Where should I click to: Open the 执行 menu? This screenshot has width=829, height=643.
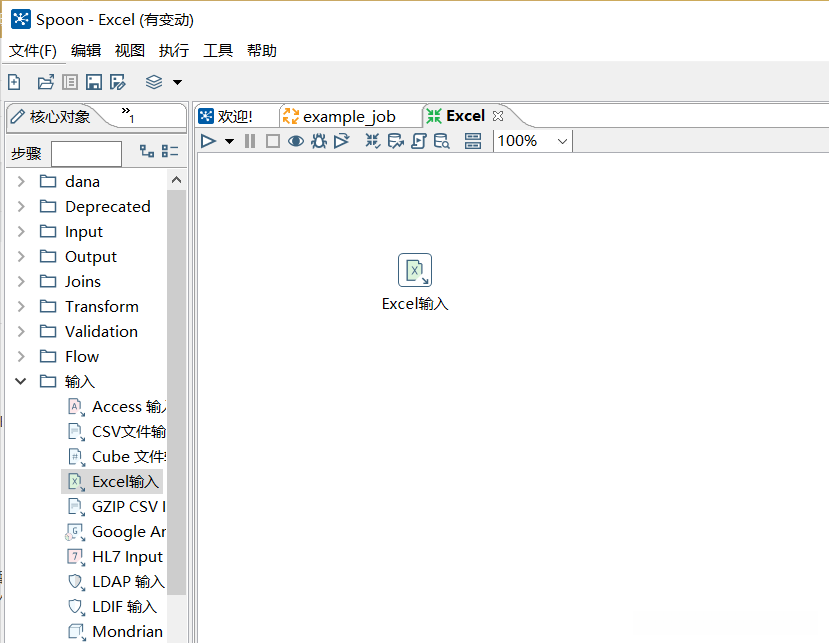click(x=174, y=51)
